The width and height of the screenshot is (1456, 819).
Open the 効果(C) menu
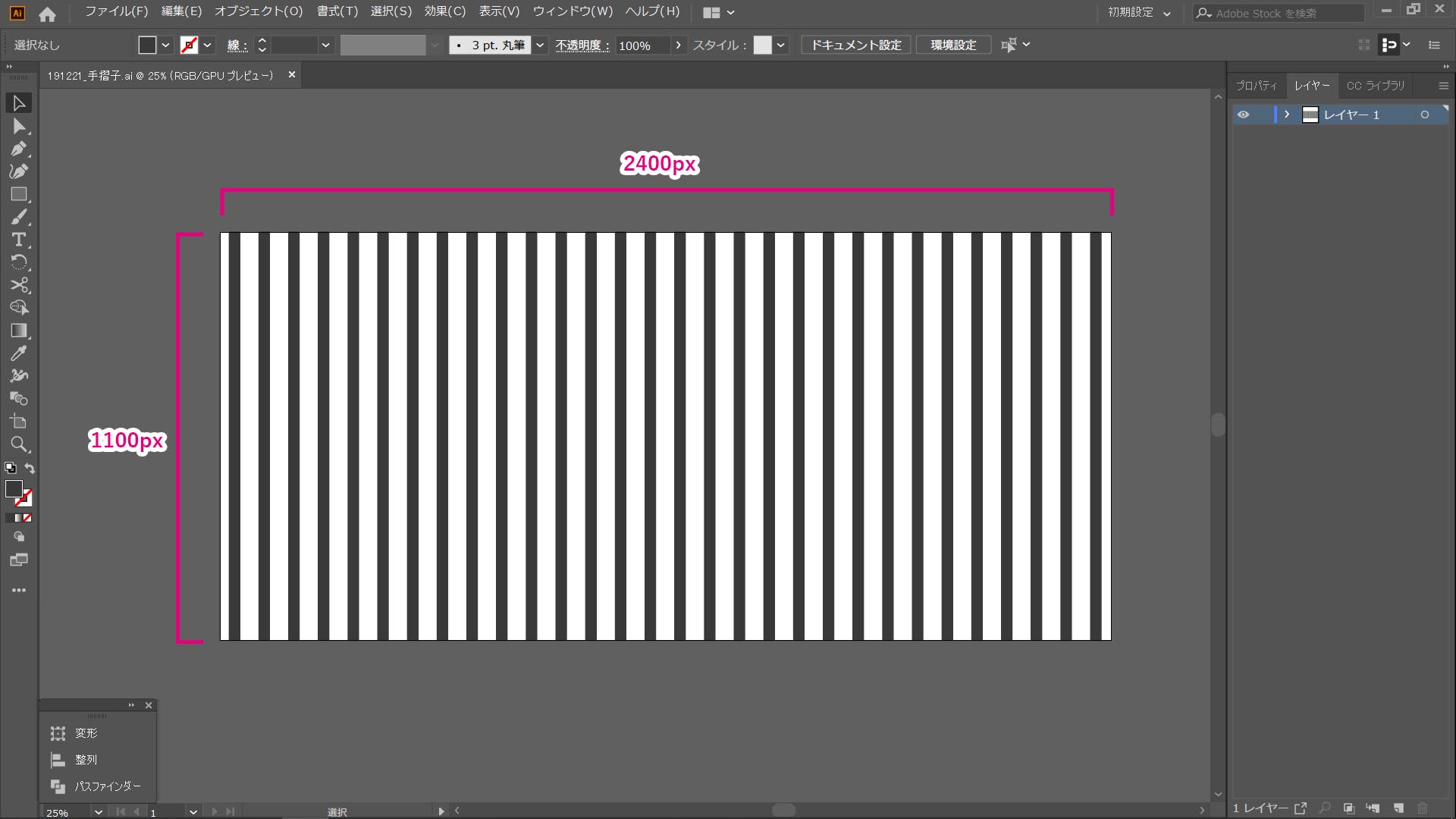click(x=445, y=11)
